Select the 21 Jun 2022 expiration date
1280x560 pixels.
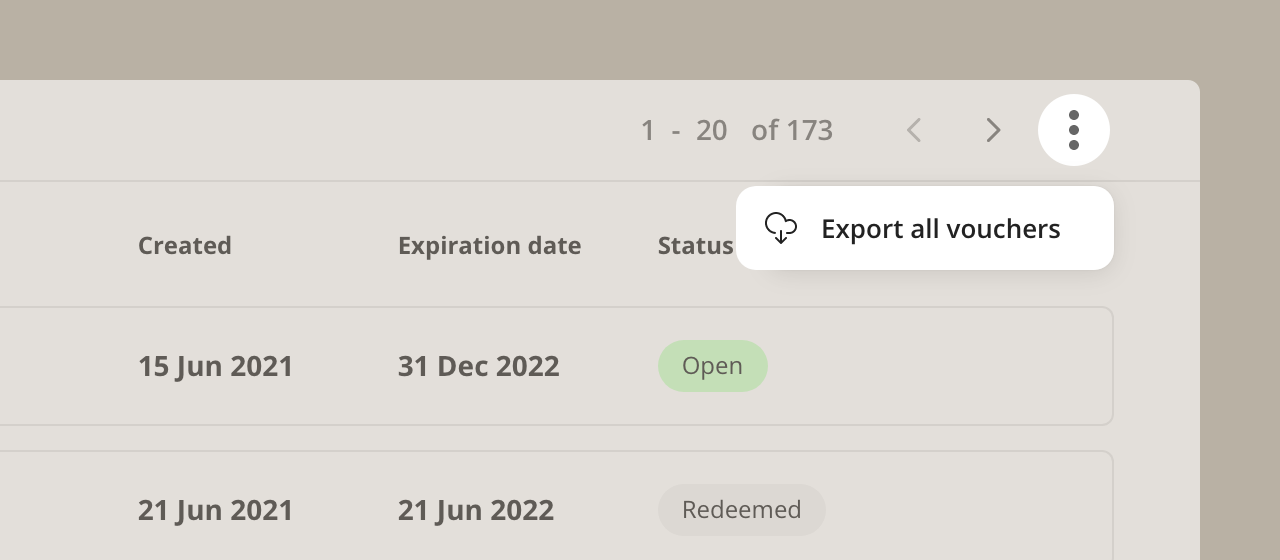[x=476, y=510]
